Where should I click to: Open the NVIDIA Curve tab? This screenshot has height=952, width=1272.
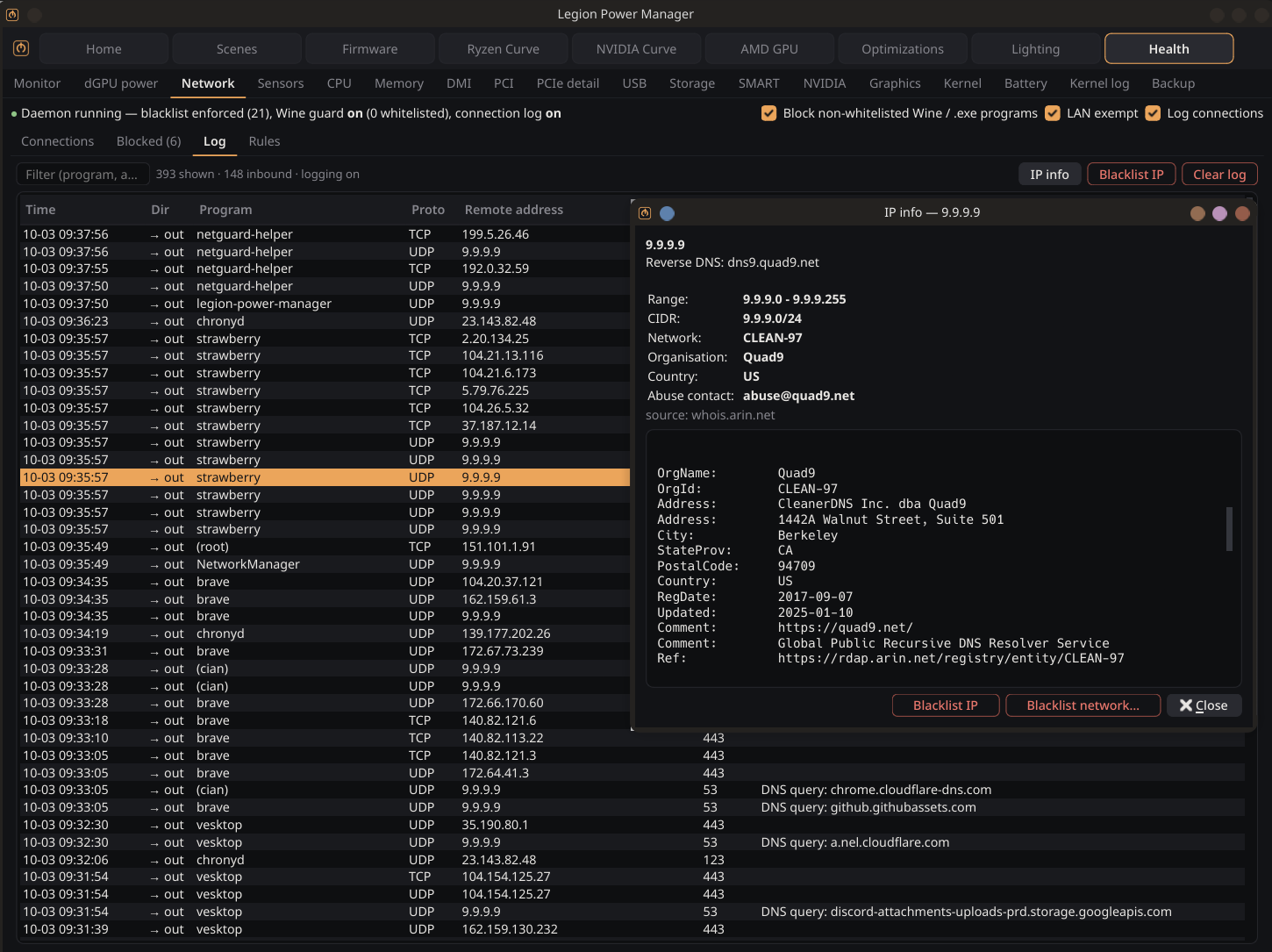point(636,49)
